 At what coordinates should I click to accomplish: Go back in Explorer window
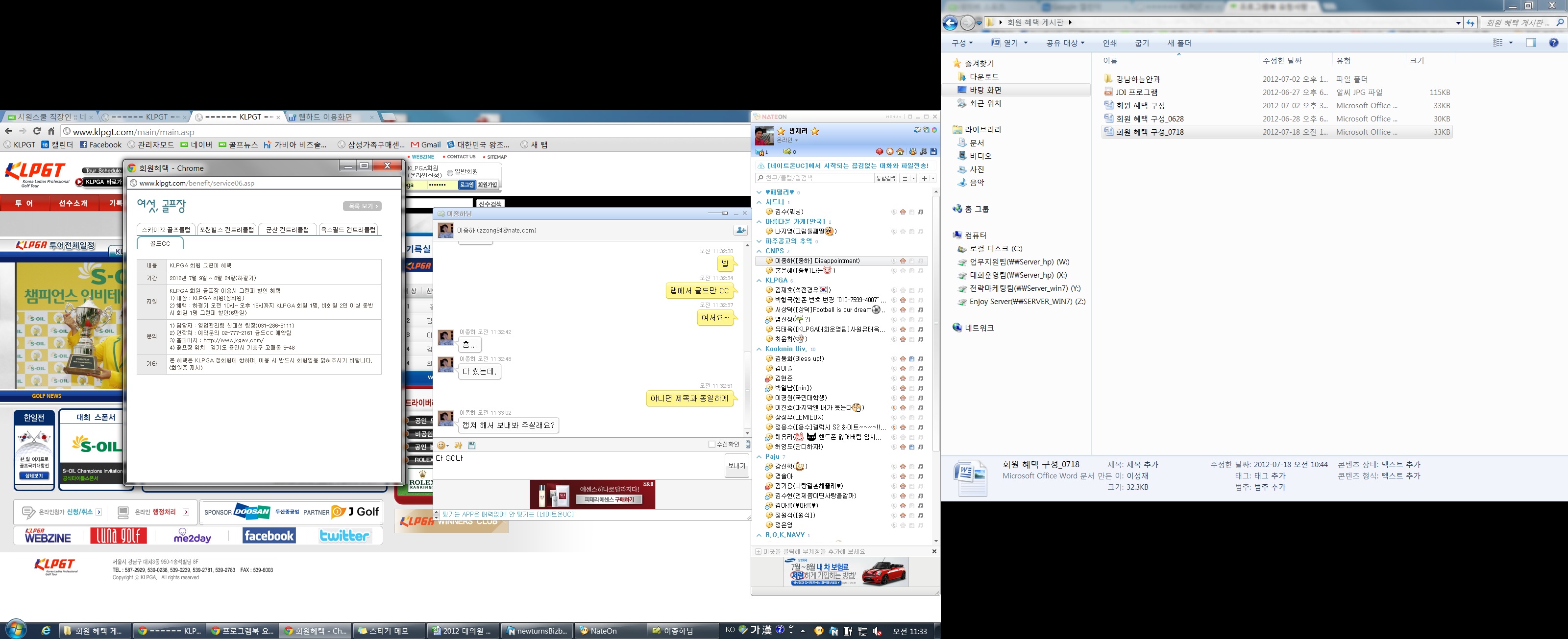[x=950, y=23]
